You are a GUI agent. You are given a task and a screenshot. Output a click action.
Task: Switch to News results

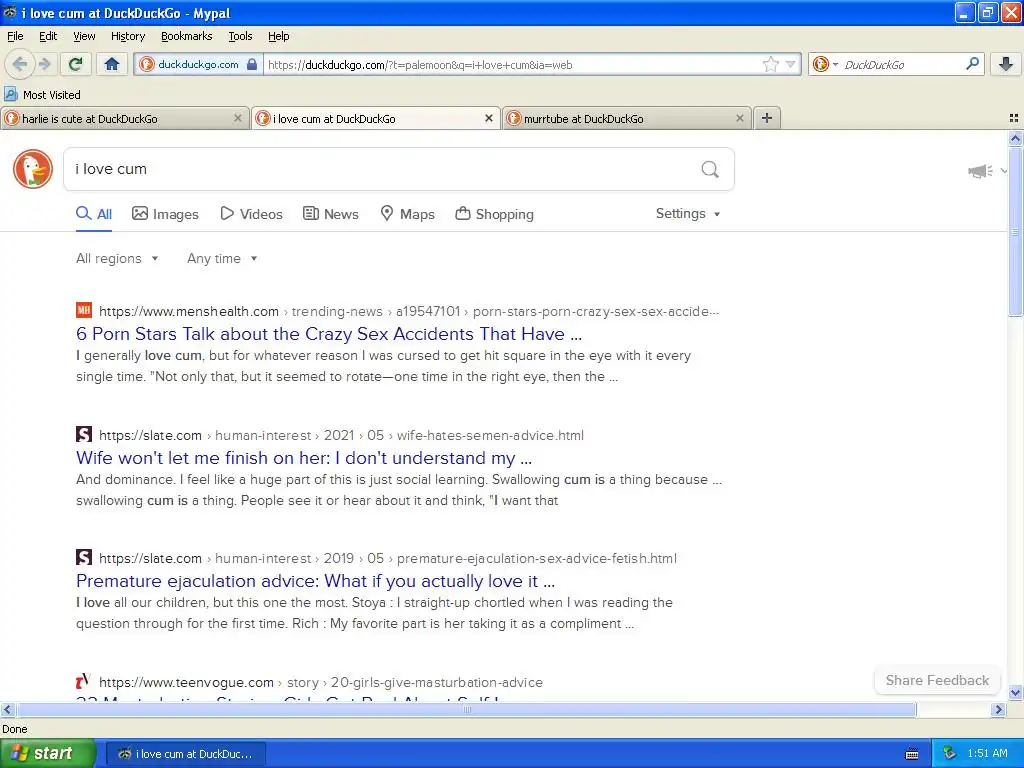tap(330, 214)
